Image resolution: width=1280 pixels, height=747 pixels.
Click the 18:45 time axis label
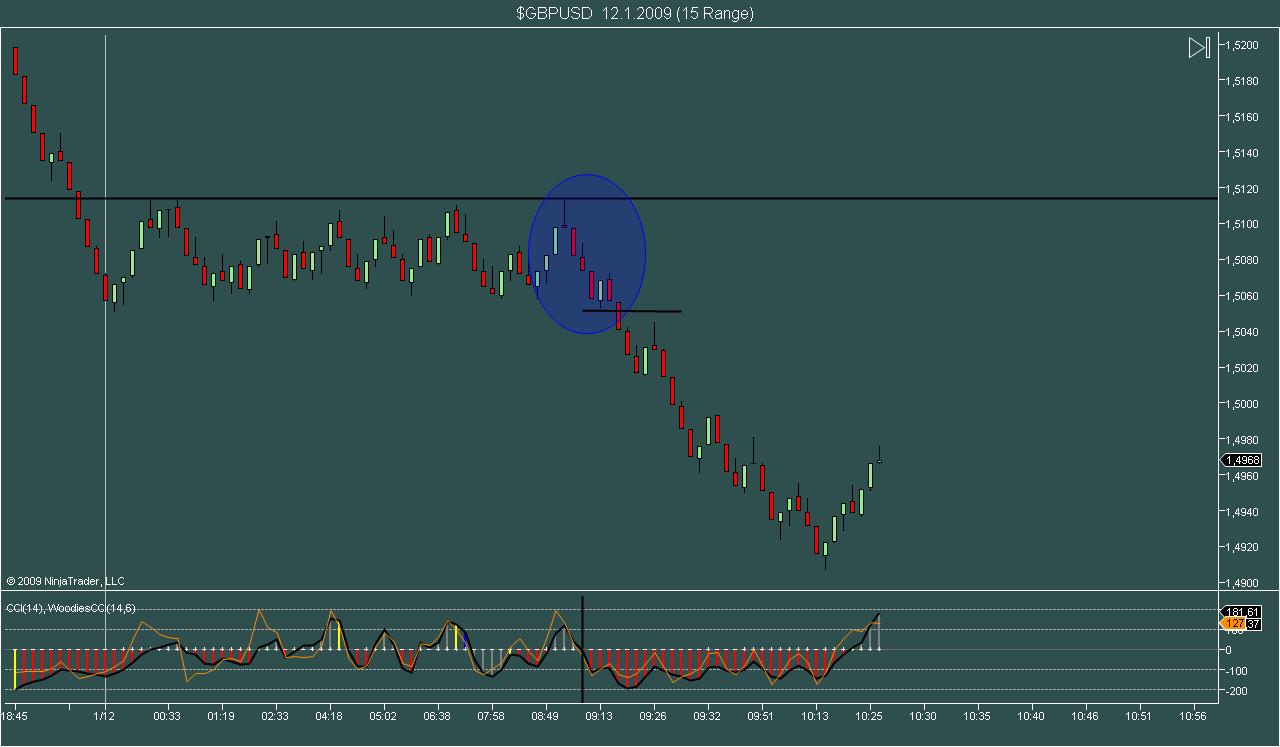(16, 716)
